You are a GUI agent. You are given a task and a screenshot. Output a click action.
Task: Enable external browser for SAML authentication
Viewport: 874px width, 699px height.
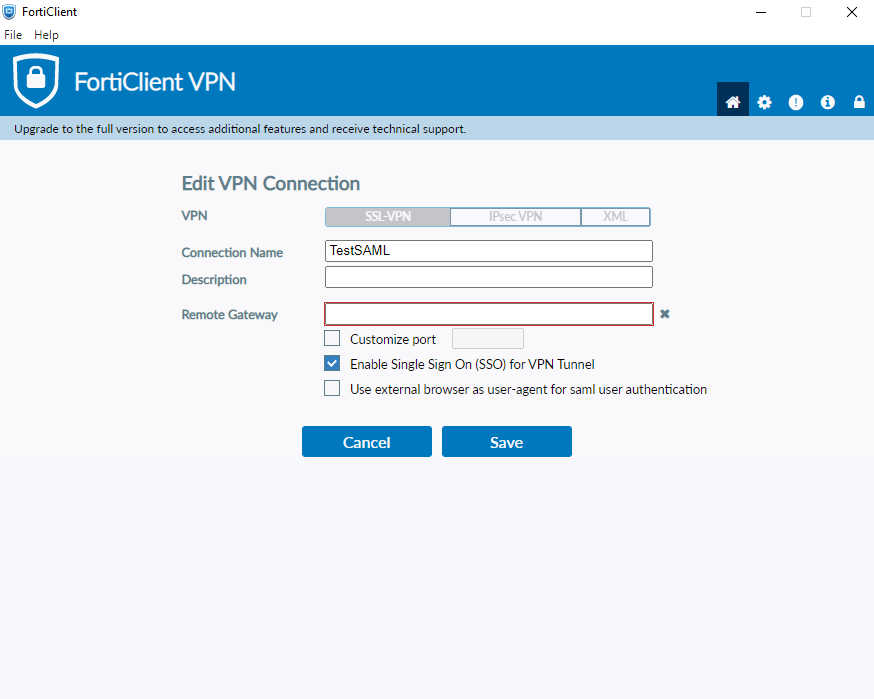pyautogui.click(x=331, y=388)
